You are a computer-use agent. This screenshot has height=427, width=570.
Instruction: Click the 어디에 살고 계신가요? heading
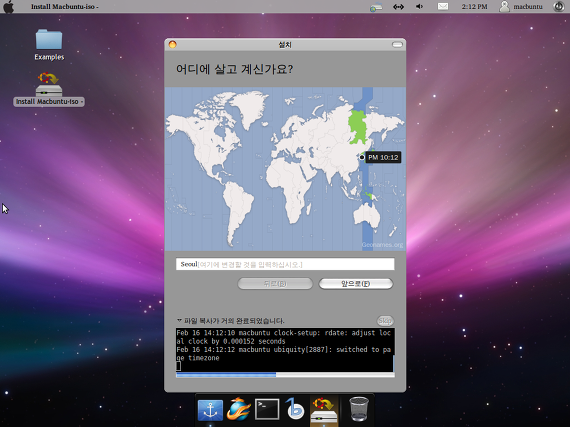click(234, 69)
